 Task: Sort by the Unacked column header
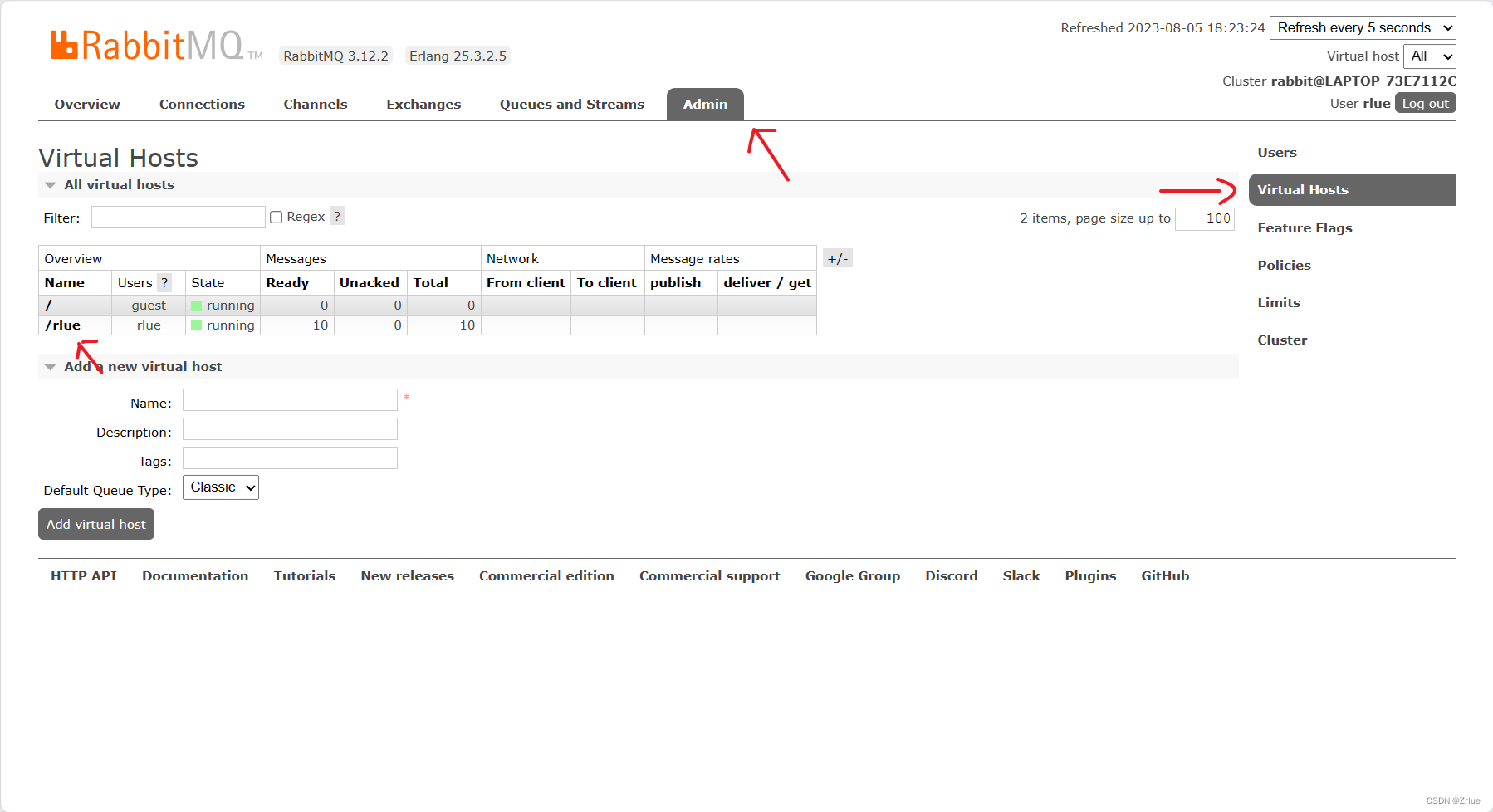[370, 282]
